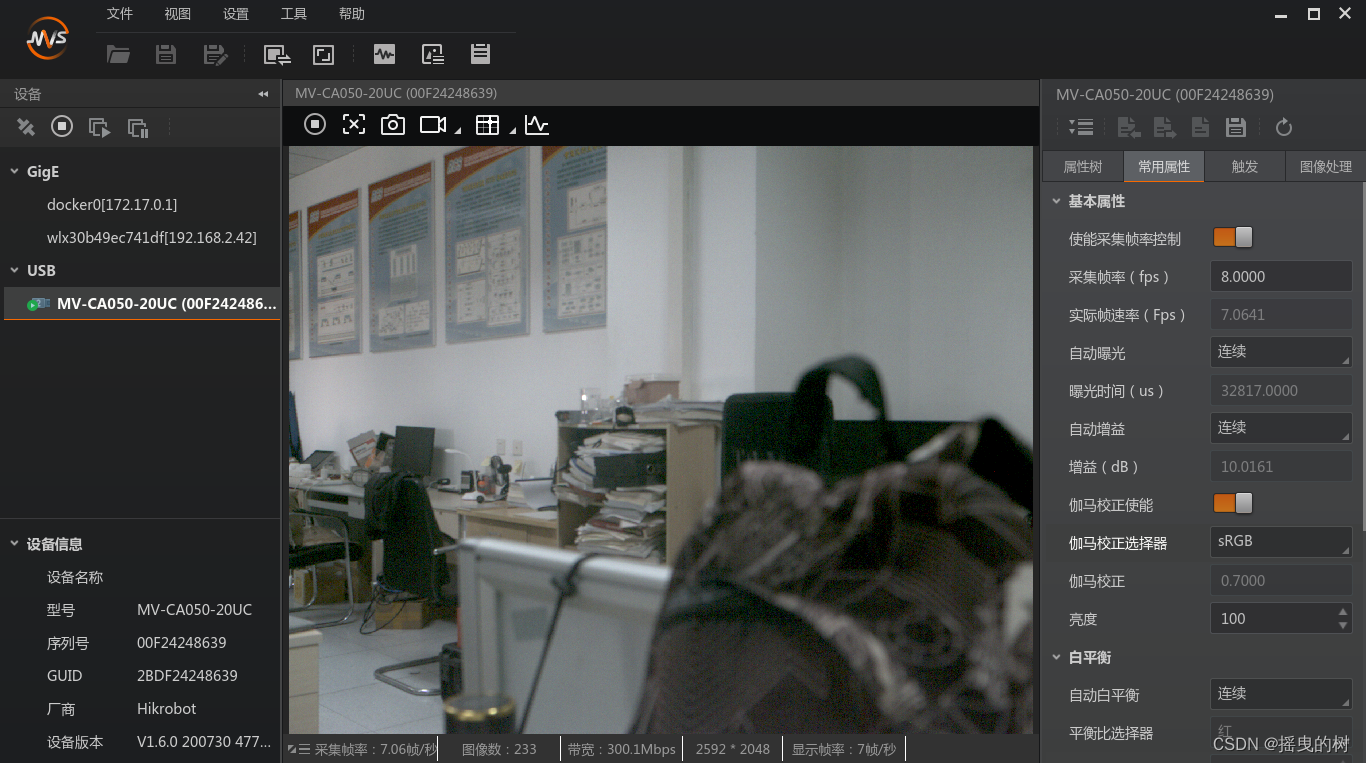
Task: Collapse the USB device group
Action: tap(15, 270)
